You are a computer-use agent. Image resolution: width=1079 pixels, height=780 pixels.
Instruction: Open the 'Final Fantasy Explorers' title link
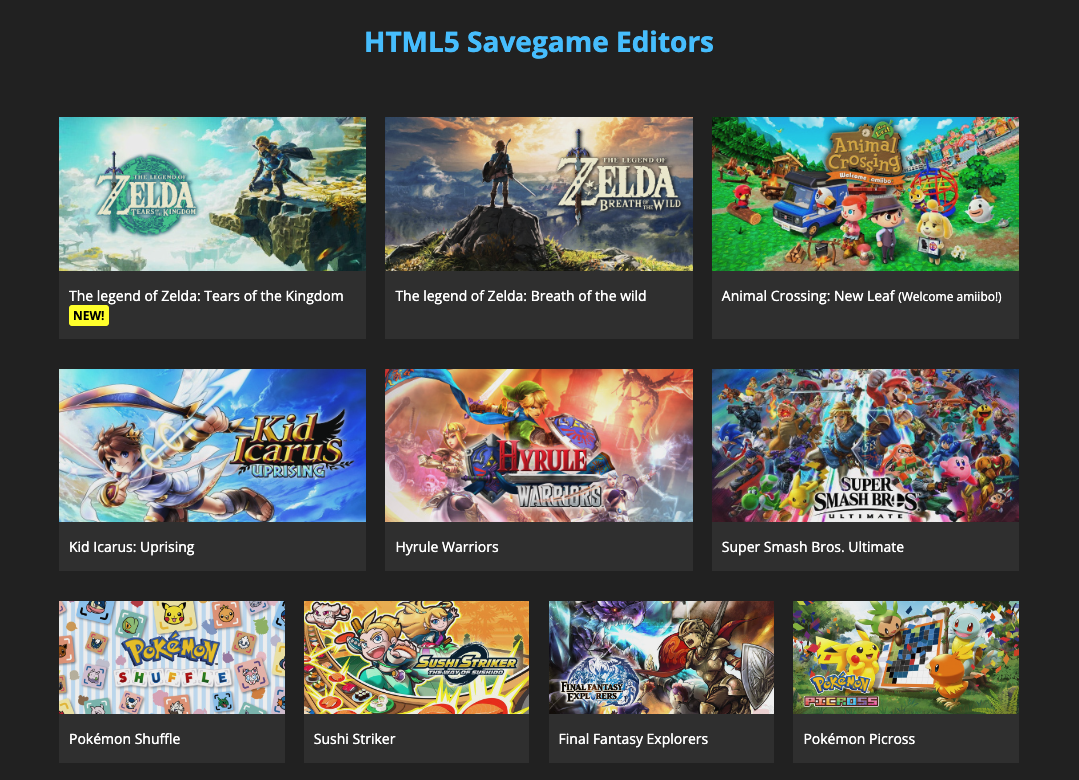click(633, 739)
